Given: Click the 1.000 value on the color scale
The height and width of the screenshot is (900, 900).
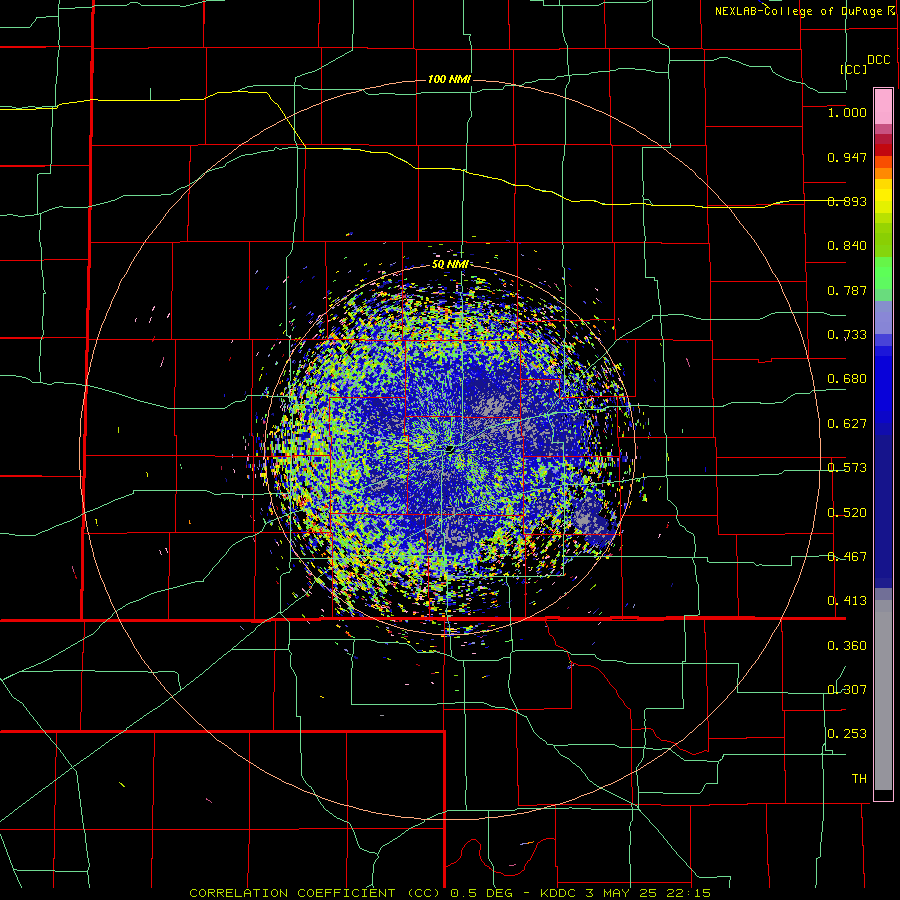Looking at the screenshot, I should pos(847,112).
